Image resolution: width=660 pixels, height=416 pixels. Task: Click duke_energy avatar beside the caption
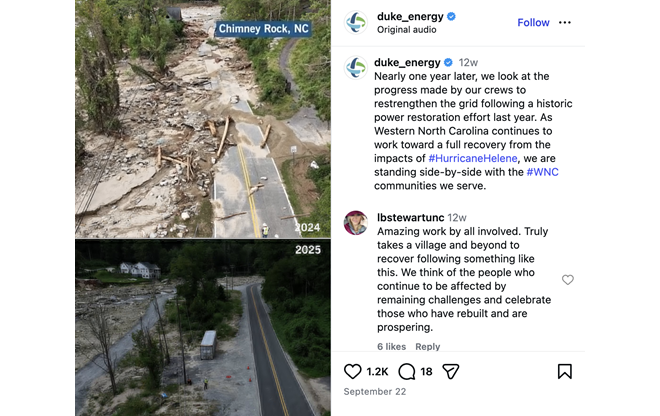point(356,68)
